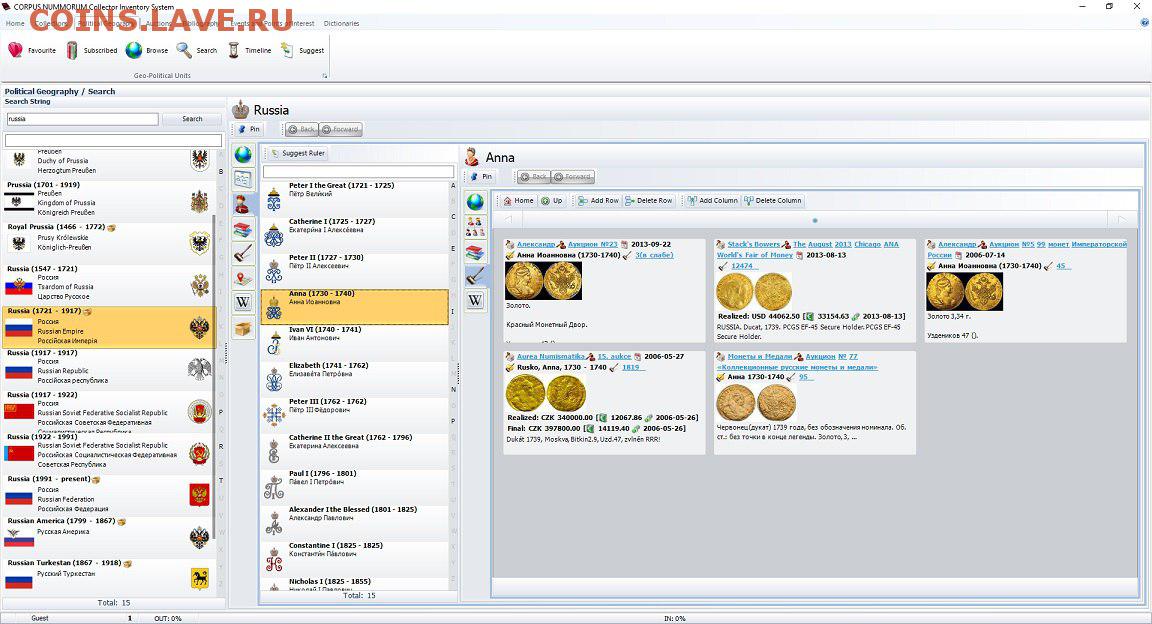Open the Aurea Numismatika link
This screenshot has height=624, width=1152.
coord(551,356)
